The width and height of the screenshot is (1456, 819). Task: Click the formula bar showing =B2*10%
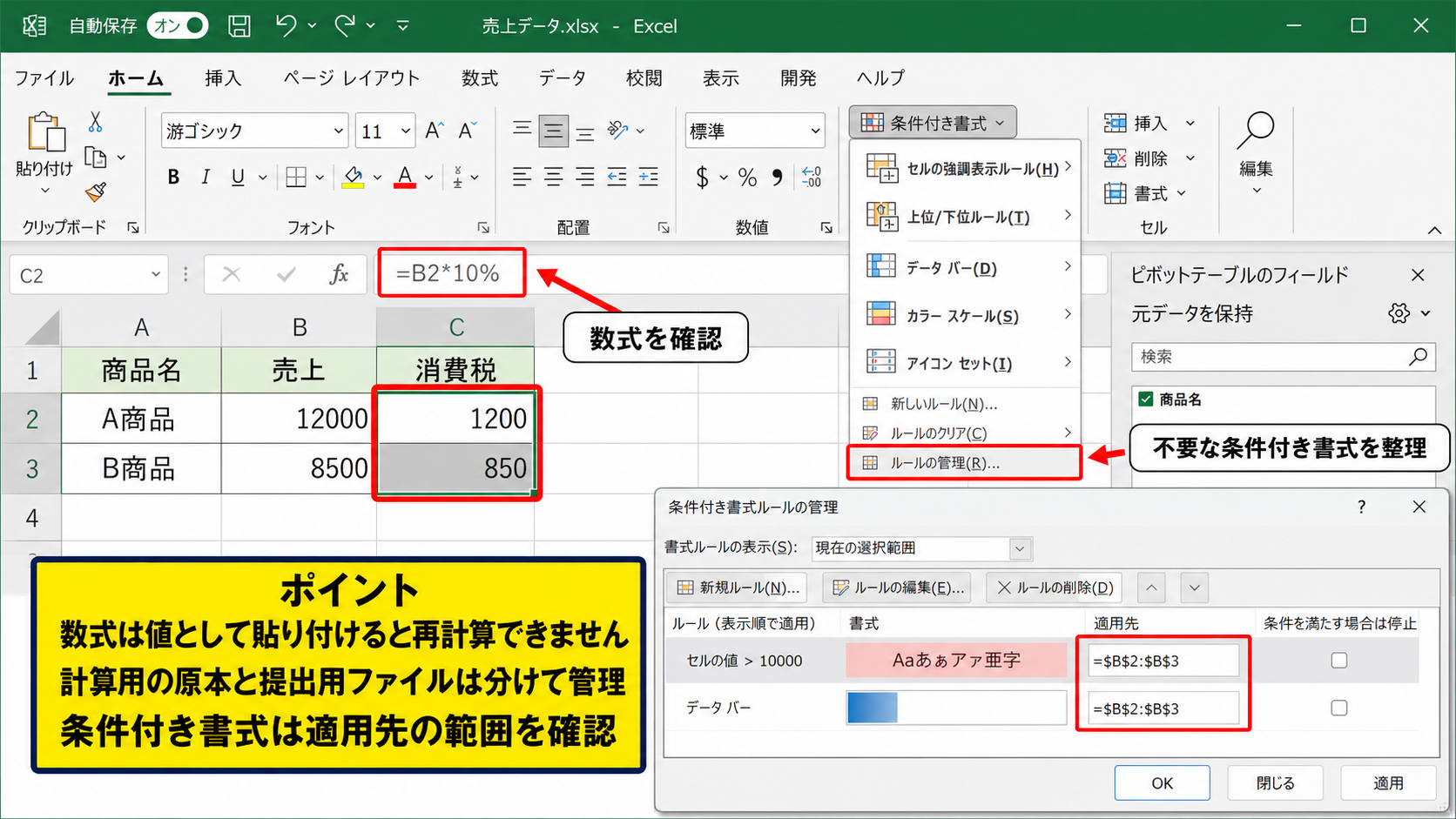pos(452,273)
